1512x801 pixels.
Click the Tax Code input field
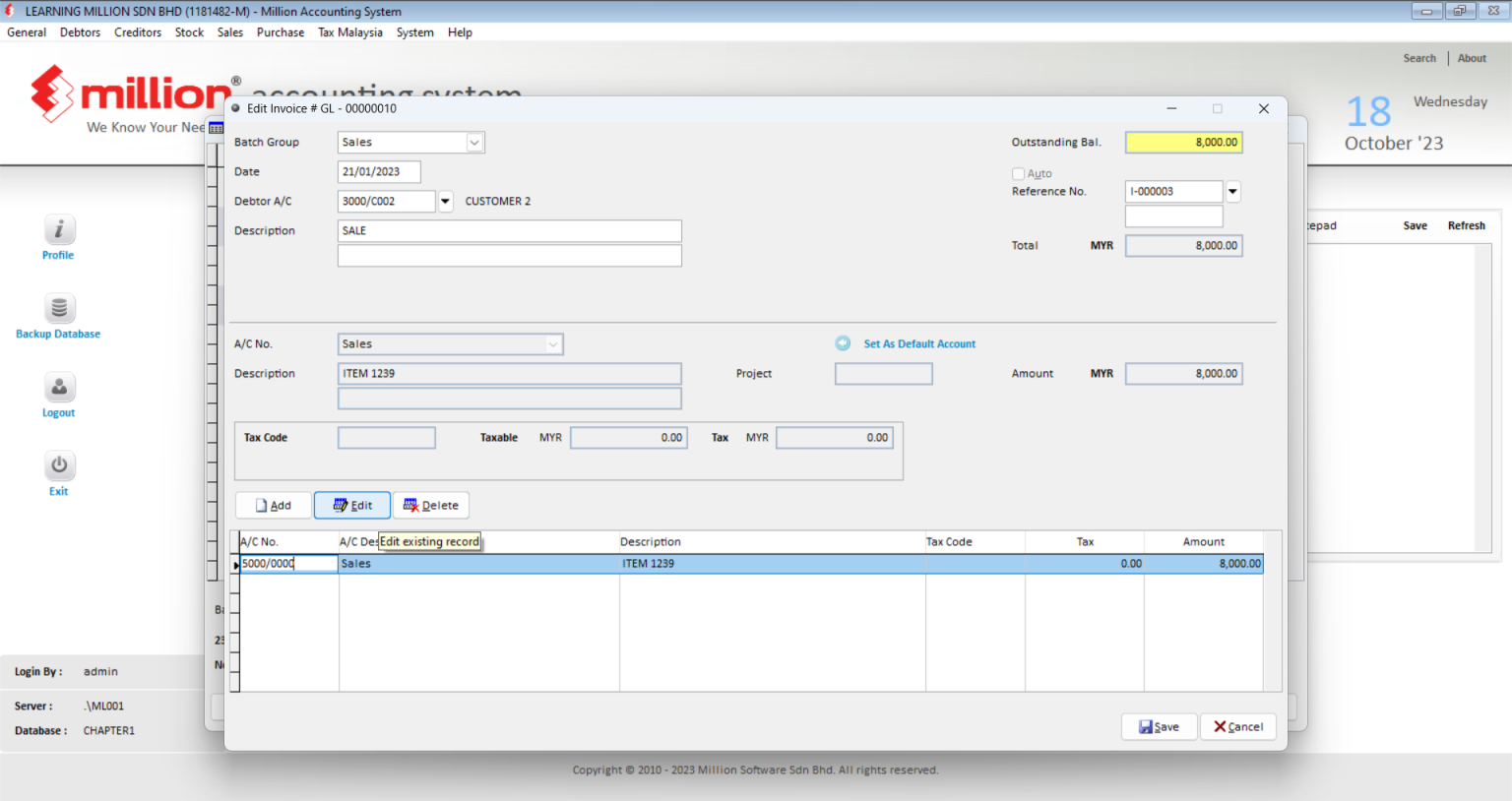386,437
